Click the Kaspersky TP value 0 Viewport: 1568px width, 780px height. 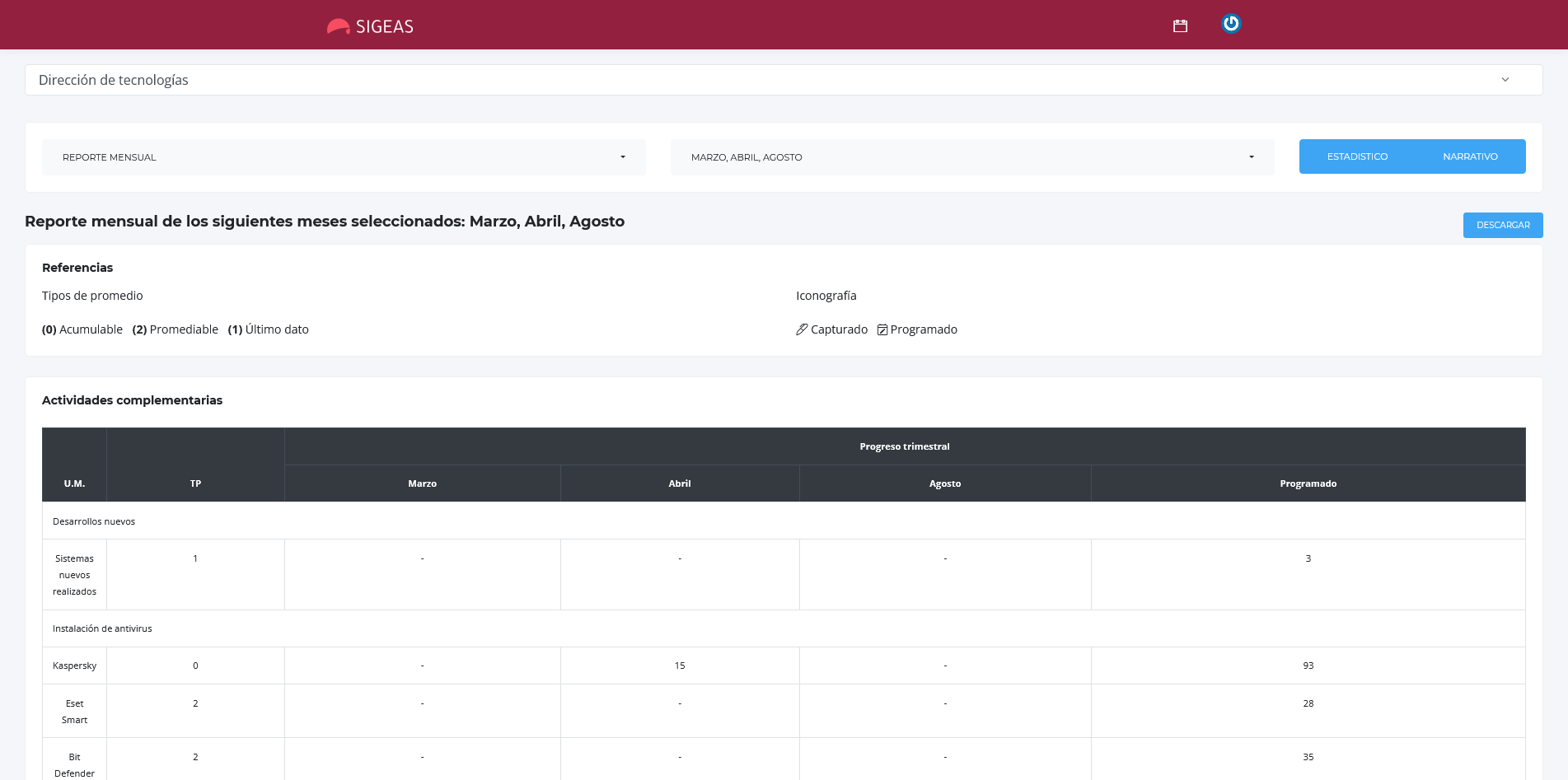tap(195, 666)
